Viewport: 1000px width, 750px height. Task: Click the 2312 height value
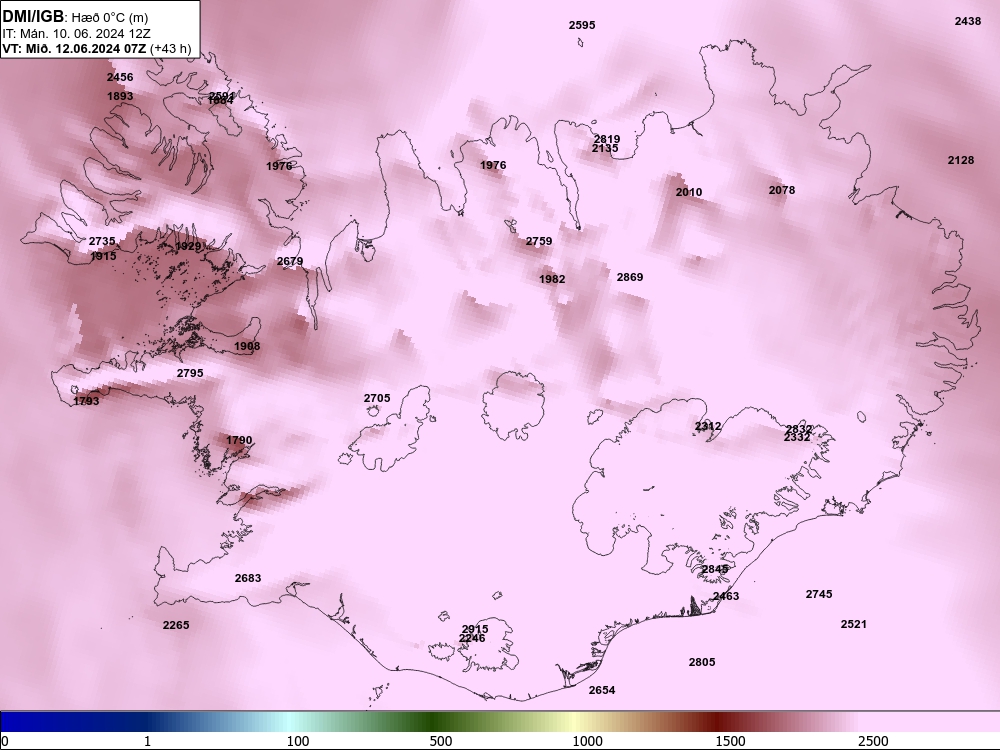point(708,426)
